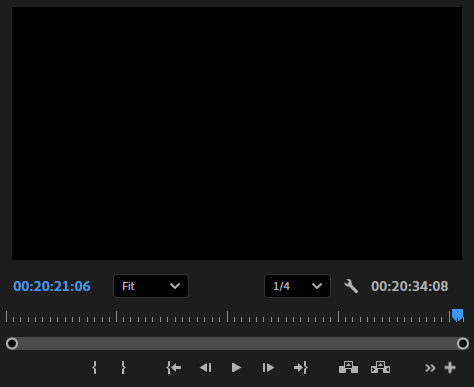Click the Lift button
The image size is (474, 387).
348,367
